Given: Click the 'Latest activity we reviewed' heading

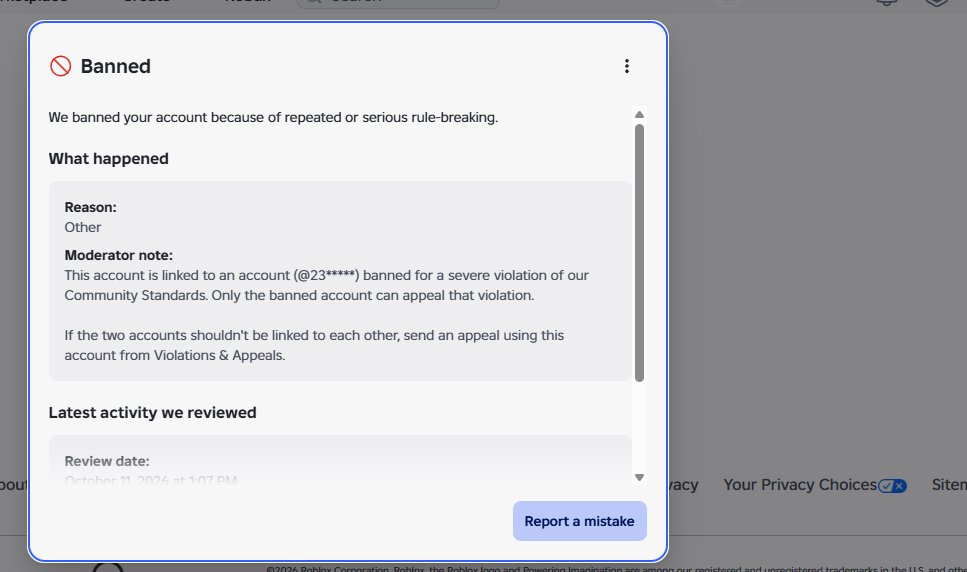Looking at the screenshot, I should pyautogui.click(x=152, y=412).
